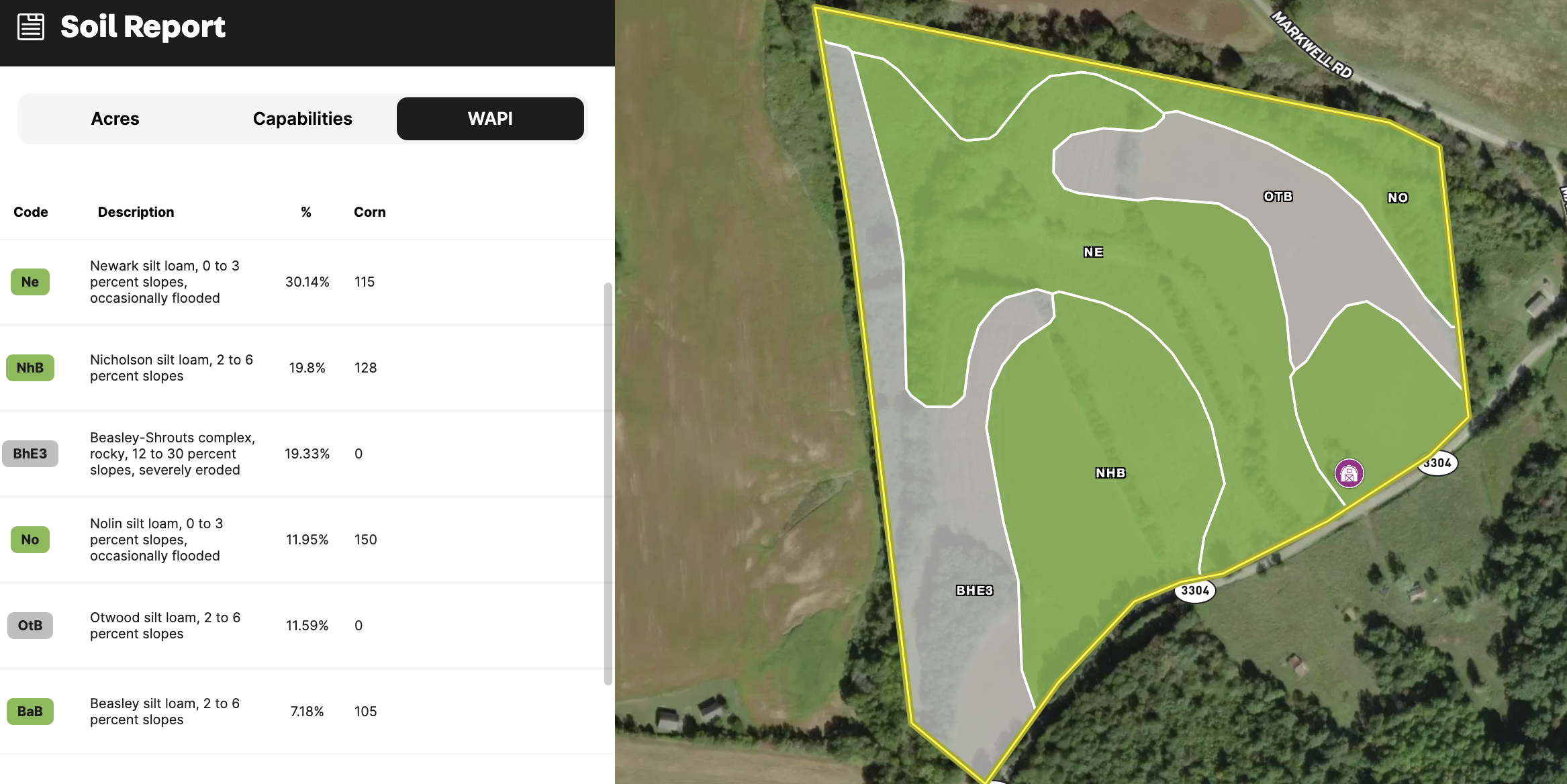The width and height of the screenshot is (1567, 784).
Task: Click the 3304 road shield near Nicholson field
Action: pyautogui.click(x=1195, y=591)
